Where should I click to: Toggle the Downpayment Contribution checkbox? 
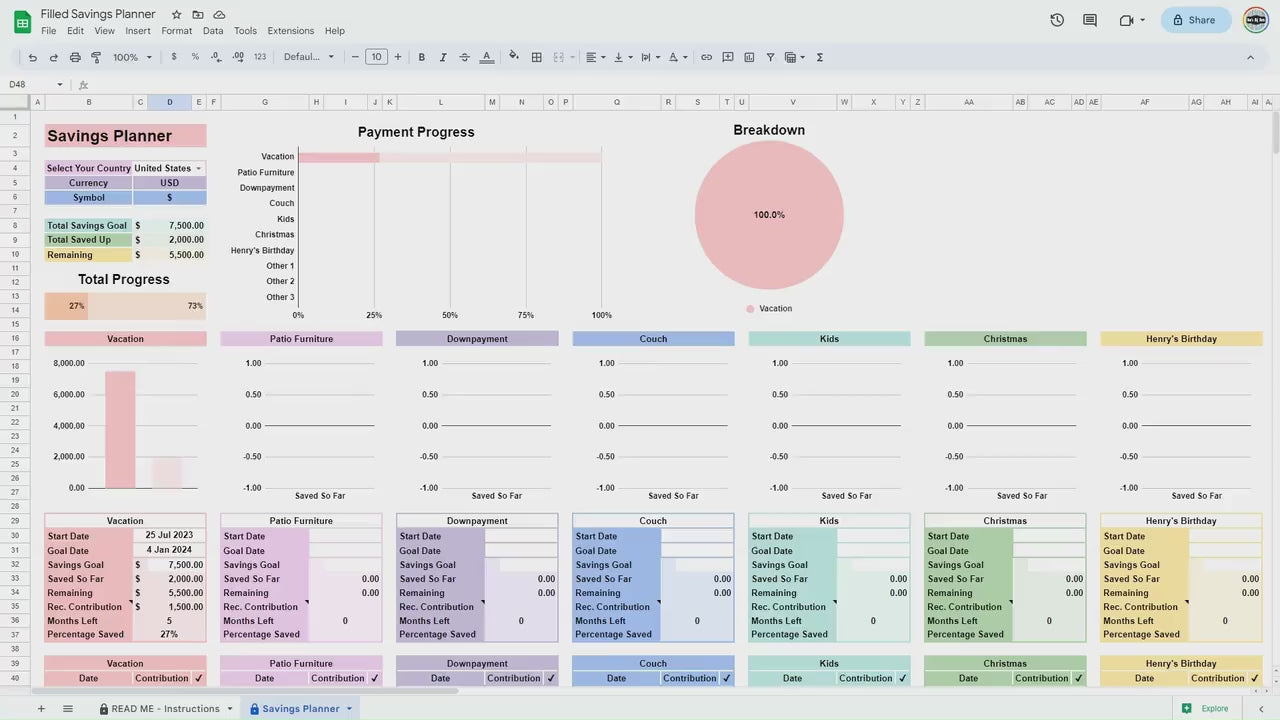tap(551, 678)
